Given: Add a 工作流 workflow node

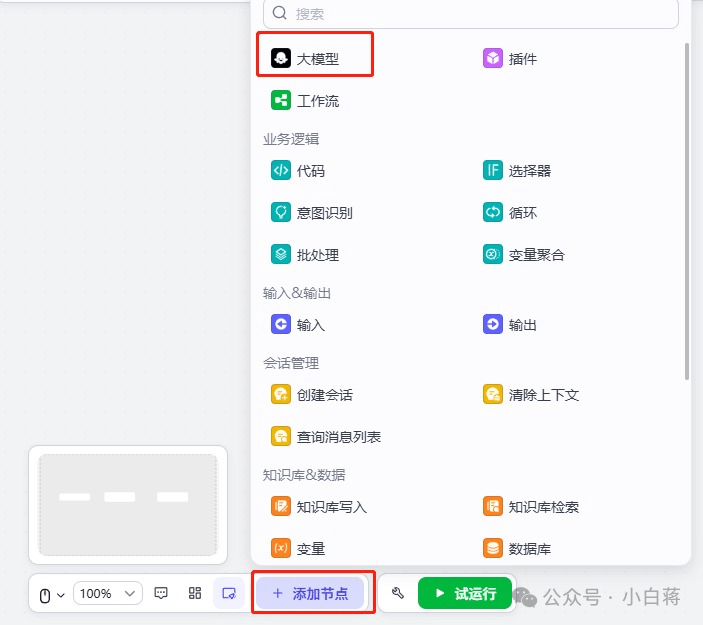Looking at the screenshot, I should (305, 100).
